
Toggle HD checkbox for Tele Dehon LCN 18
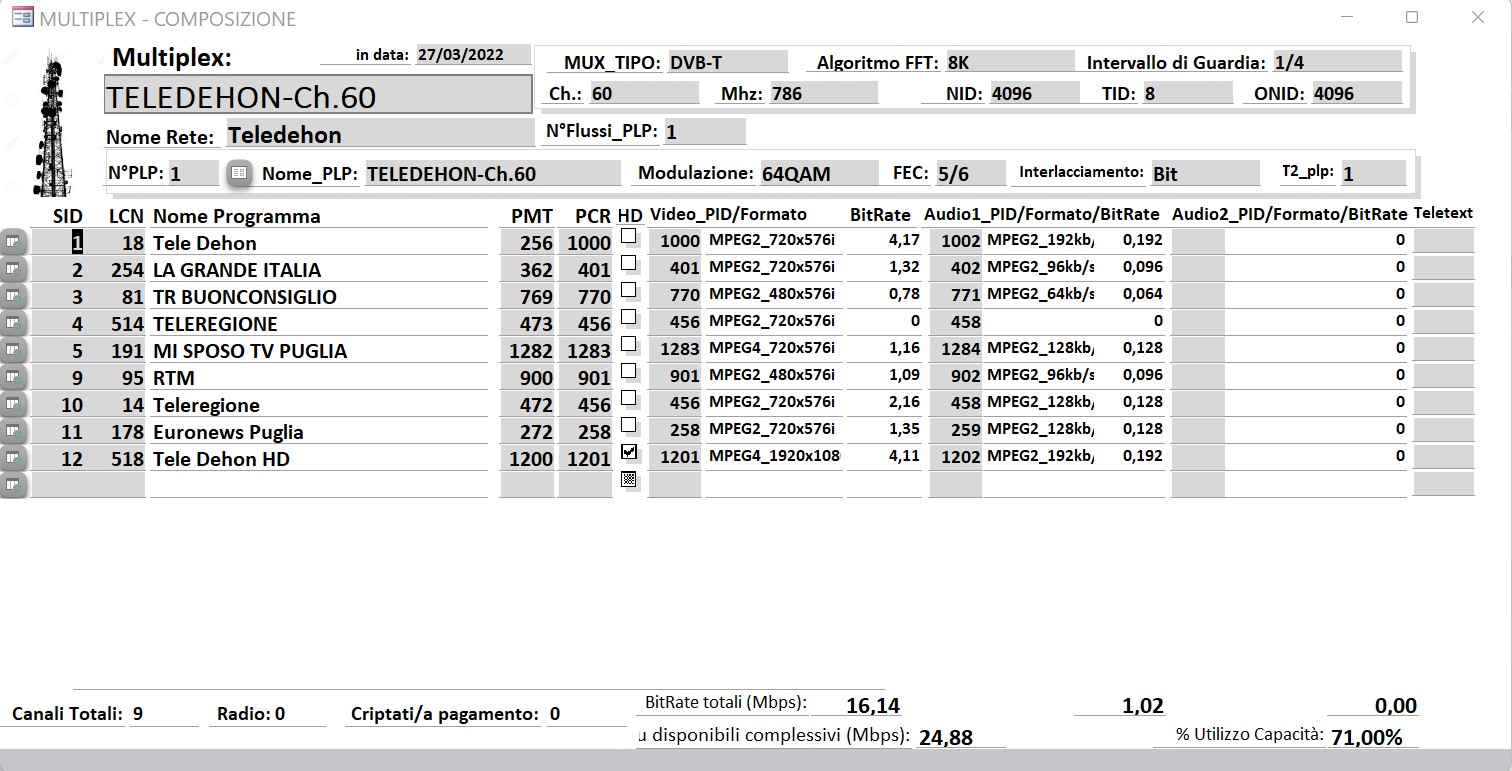click(628, 236)
